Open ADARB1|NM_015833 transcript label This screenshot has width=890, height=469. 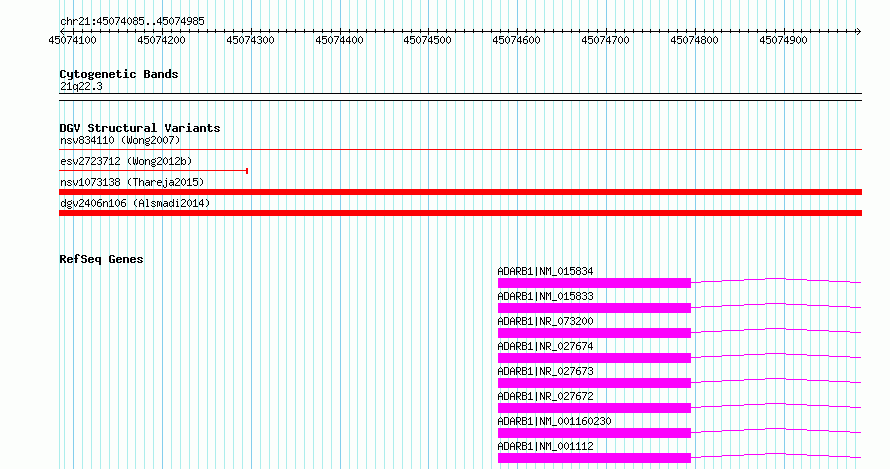545,296
